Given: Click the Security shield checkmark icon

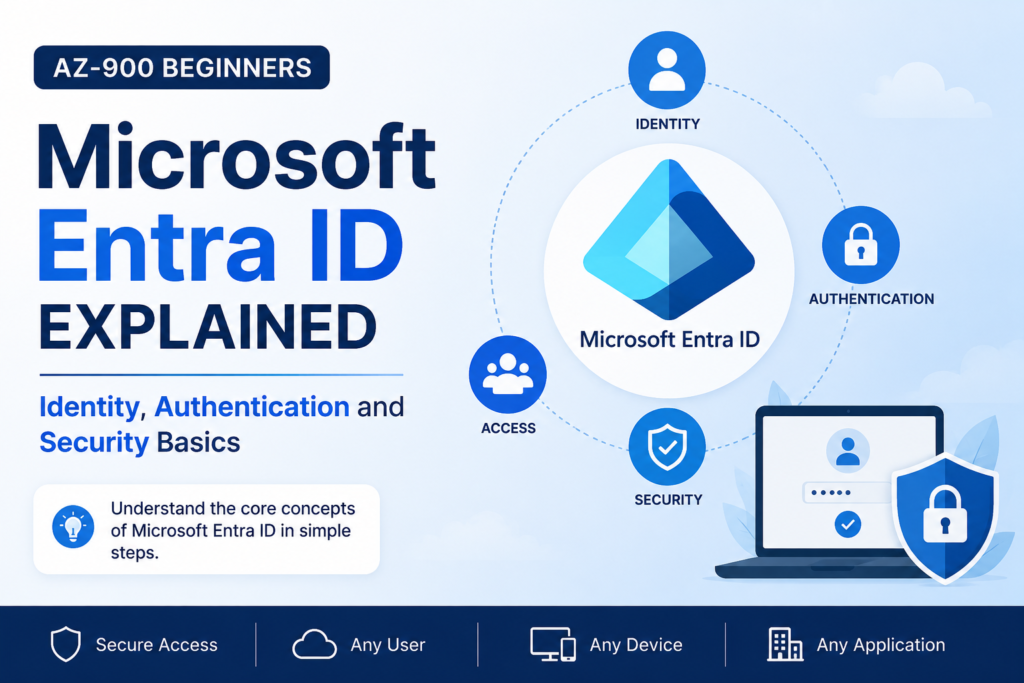Looking at the screenshot, I should [x=667, y=447].
